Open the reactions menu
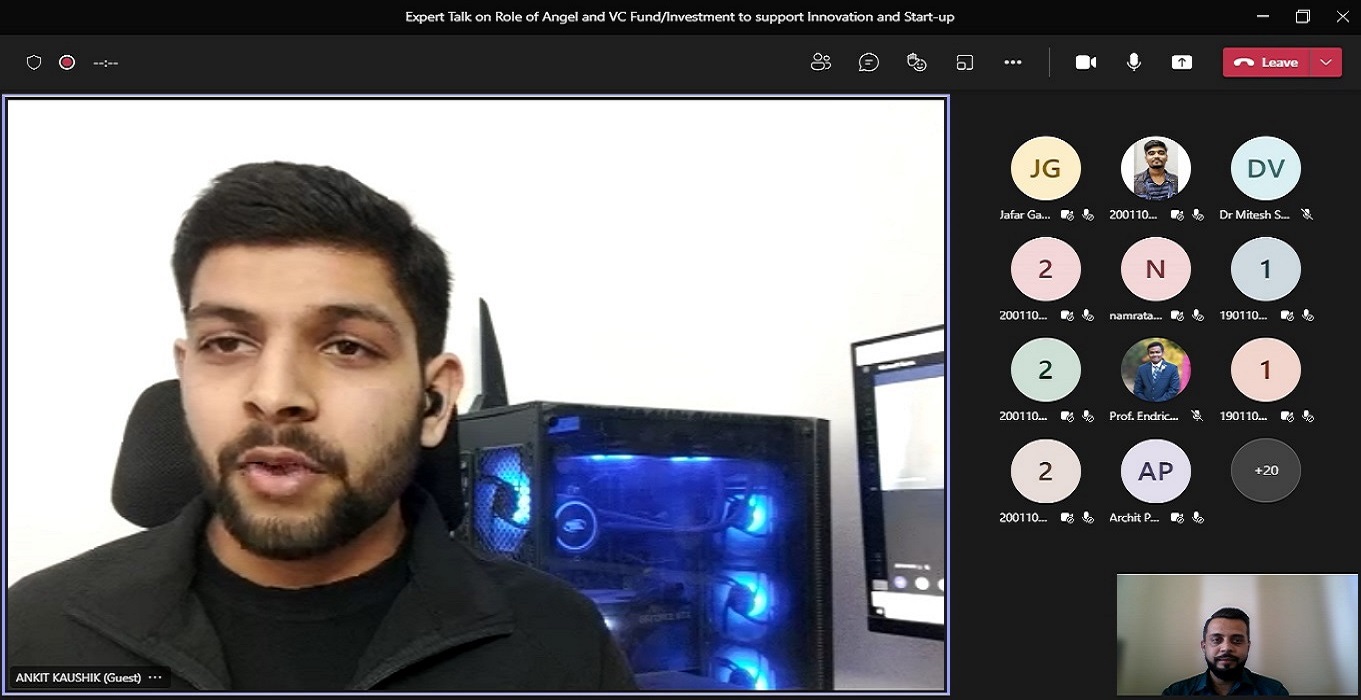Screen dimensions: 1361x700 917,62
